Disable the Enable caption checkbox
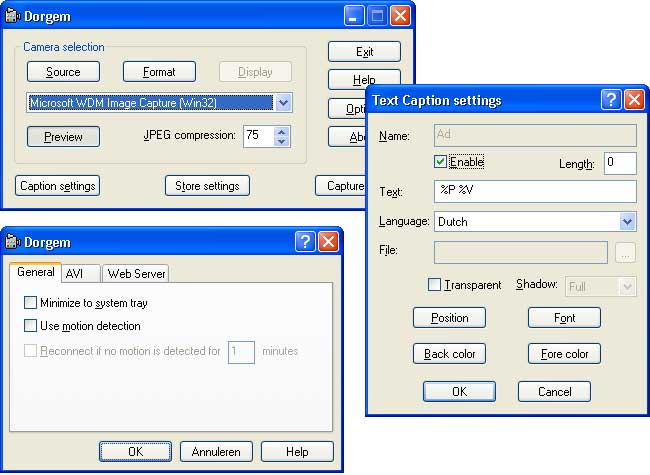This screenshot has height=475, width=650. [x=441, y=162]
